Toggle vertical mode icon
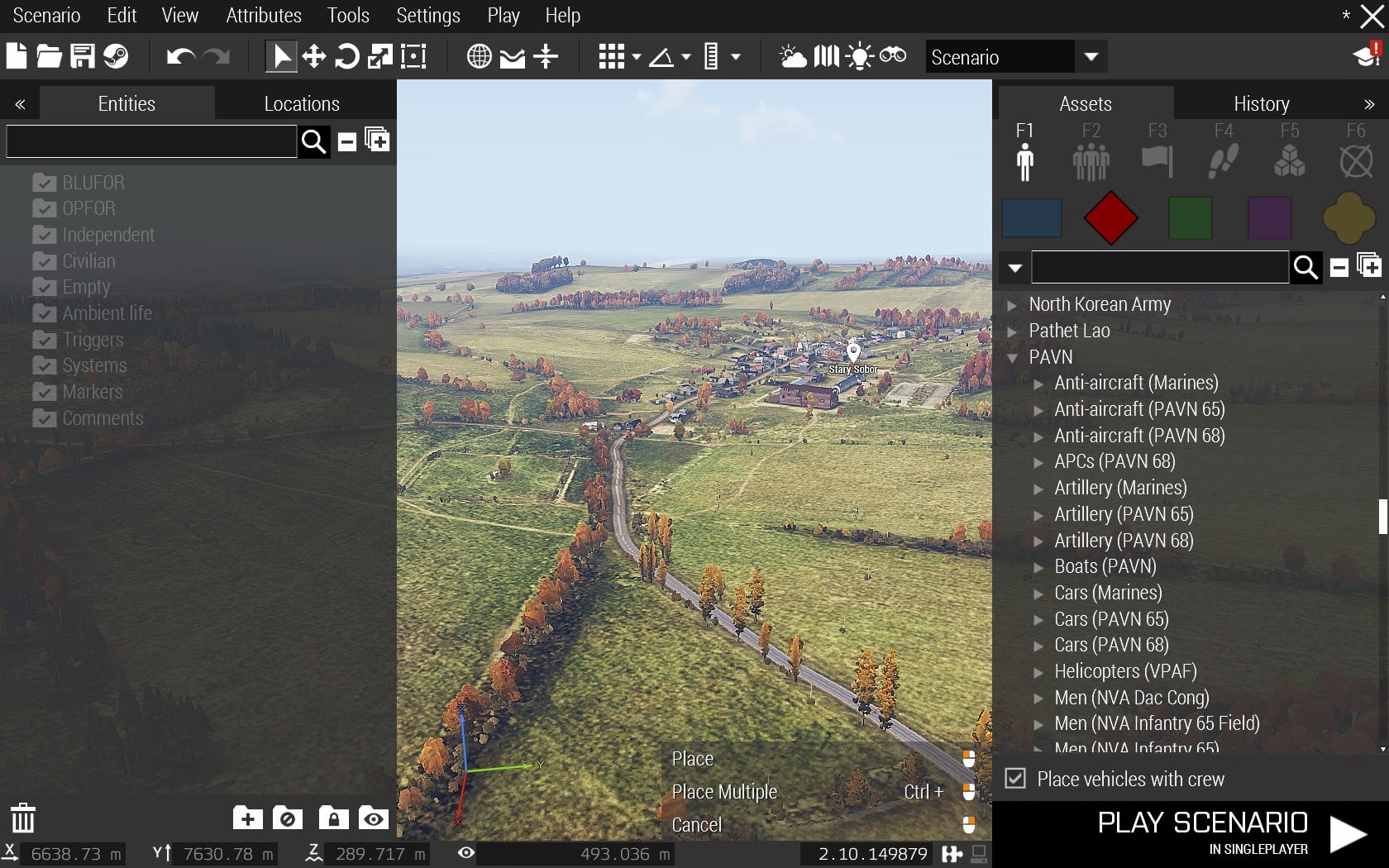 click(x=546, y=56)
